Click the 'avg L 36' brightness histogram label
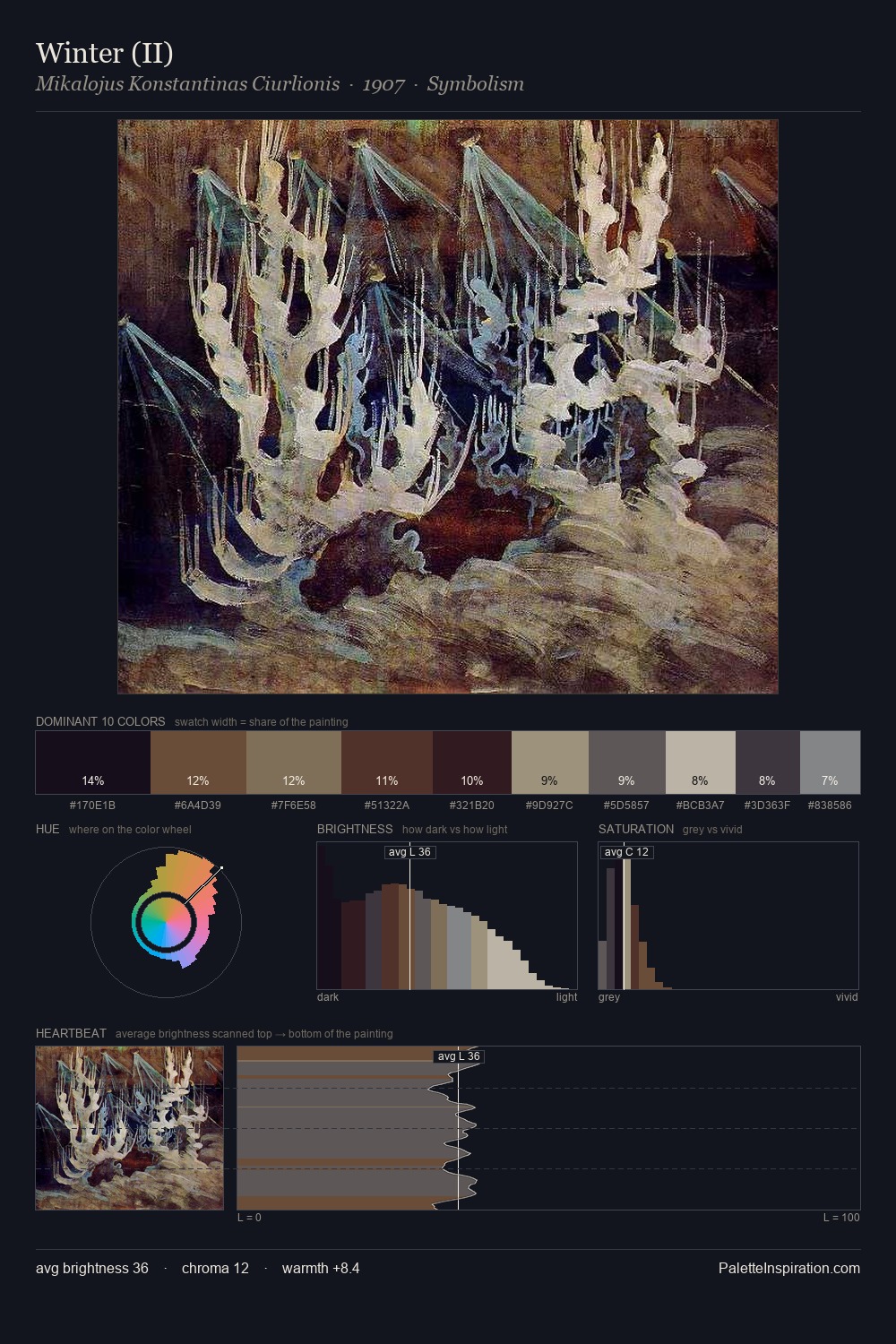Image resolution: width=896 pixels, height=1344 pixels. pyautogui.click(x=409, y=852)
